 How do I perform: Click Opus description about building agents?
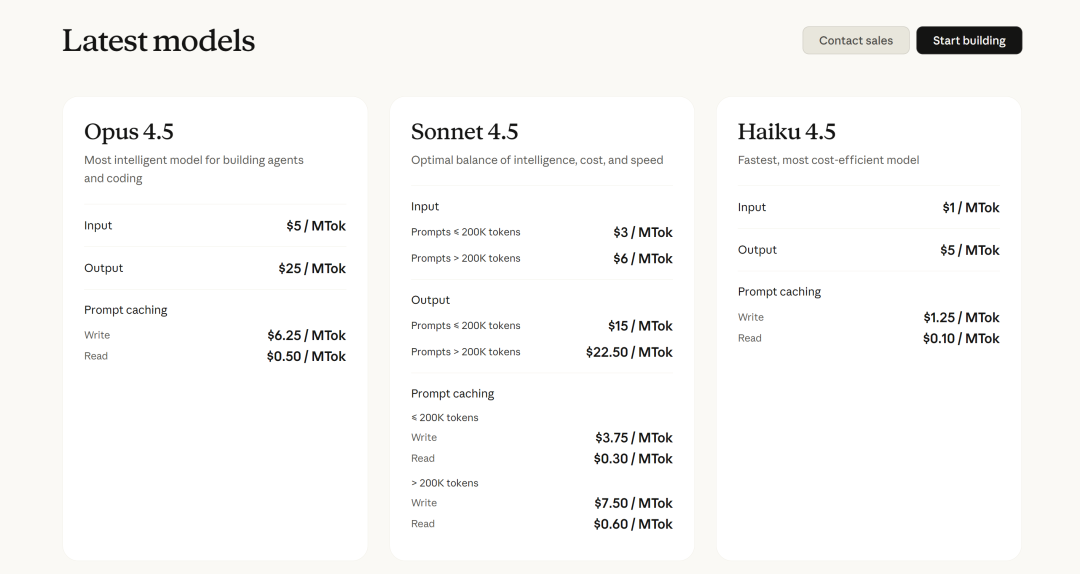point(194,169)
